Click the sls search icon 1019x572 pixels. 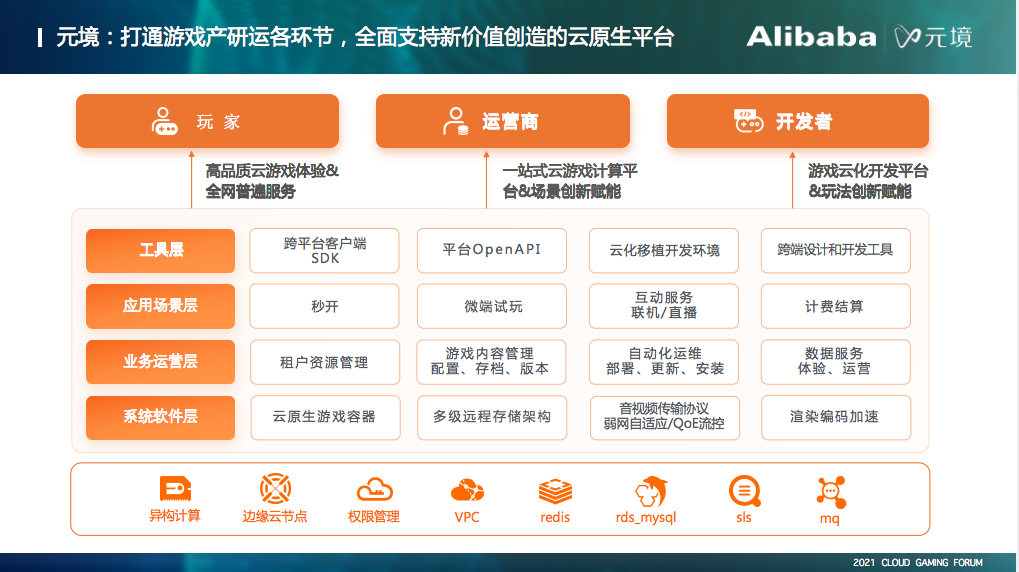tap(744, 491)
